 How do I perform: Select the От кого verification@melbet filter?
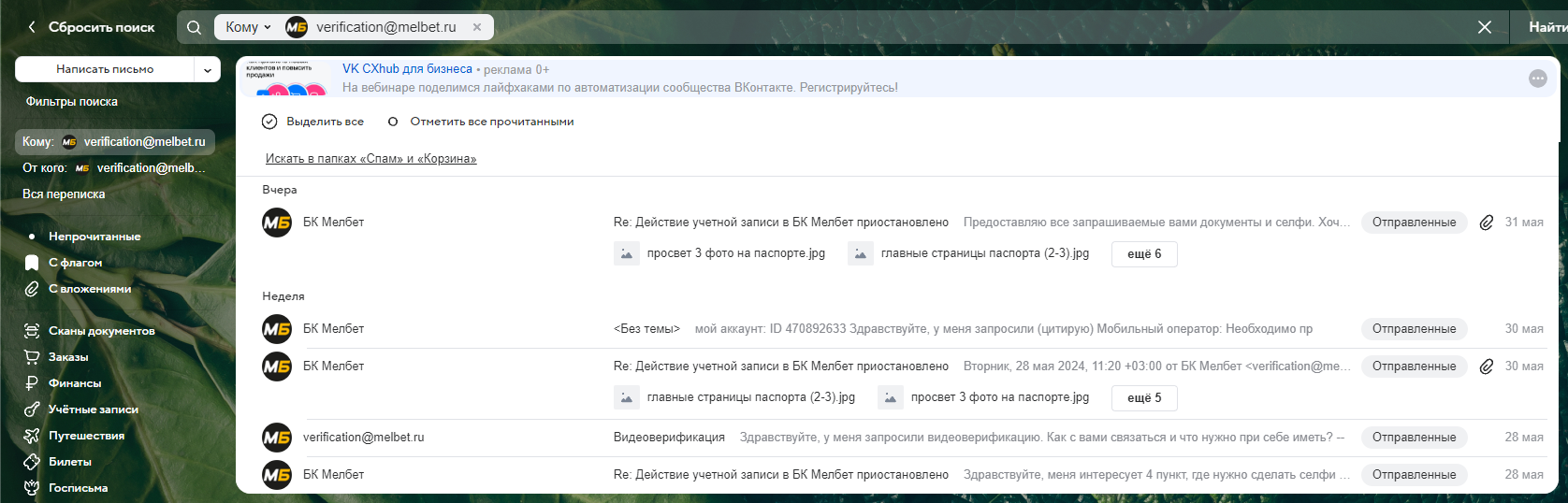pos(114,168)
